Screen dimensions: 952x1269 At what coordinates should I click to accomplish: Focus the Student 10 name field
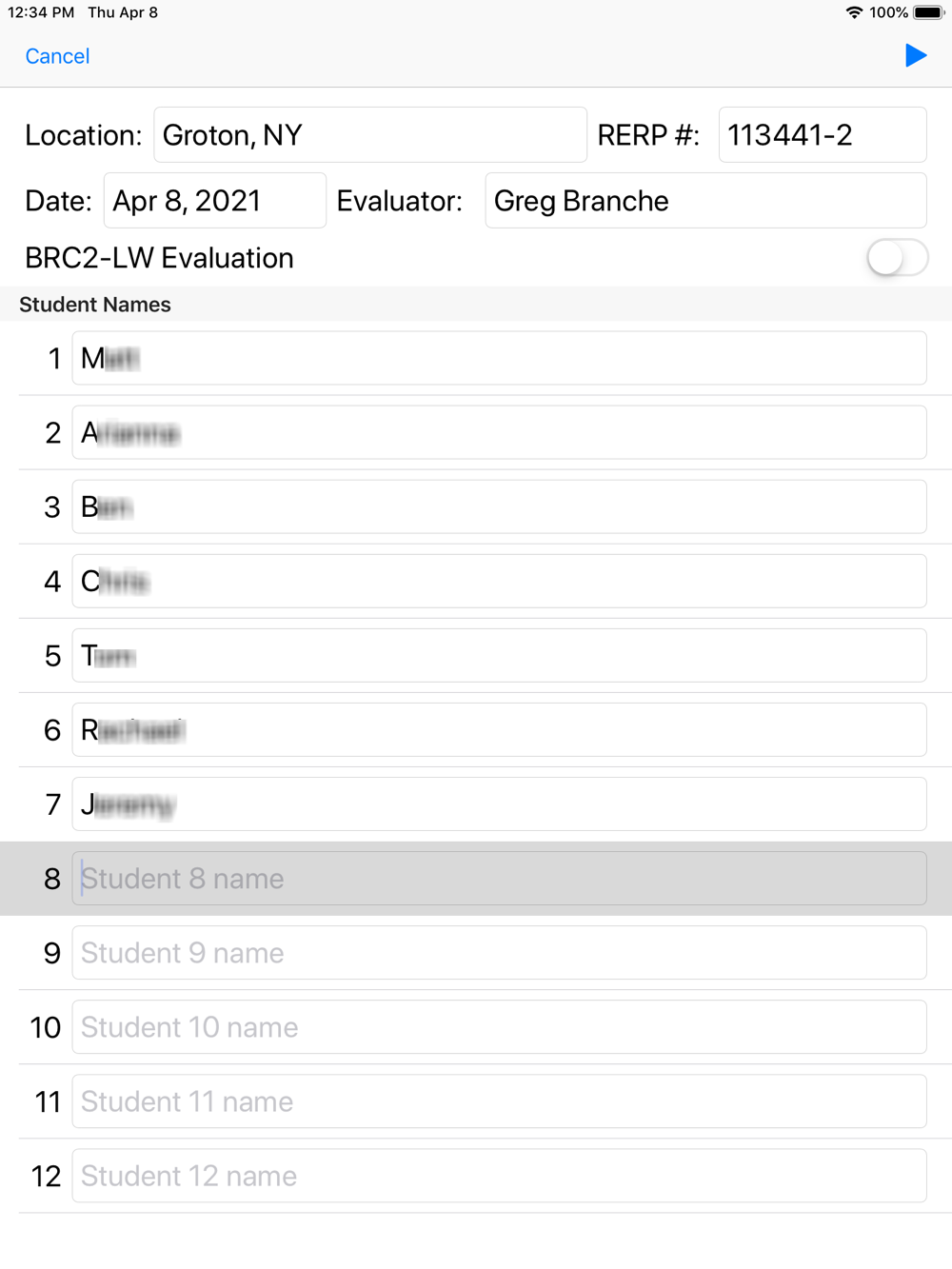499,1027
